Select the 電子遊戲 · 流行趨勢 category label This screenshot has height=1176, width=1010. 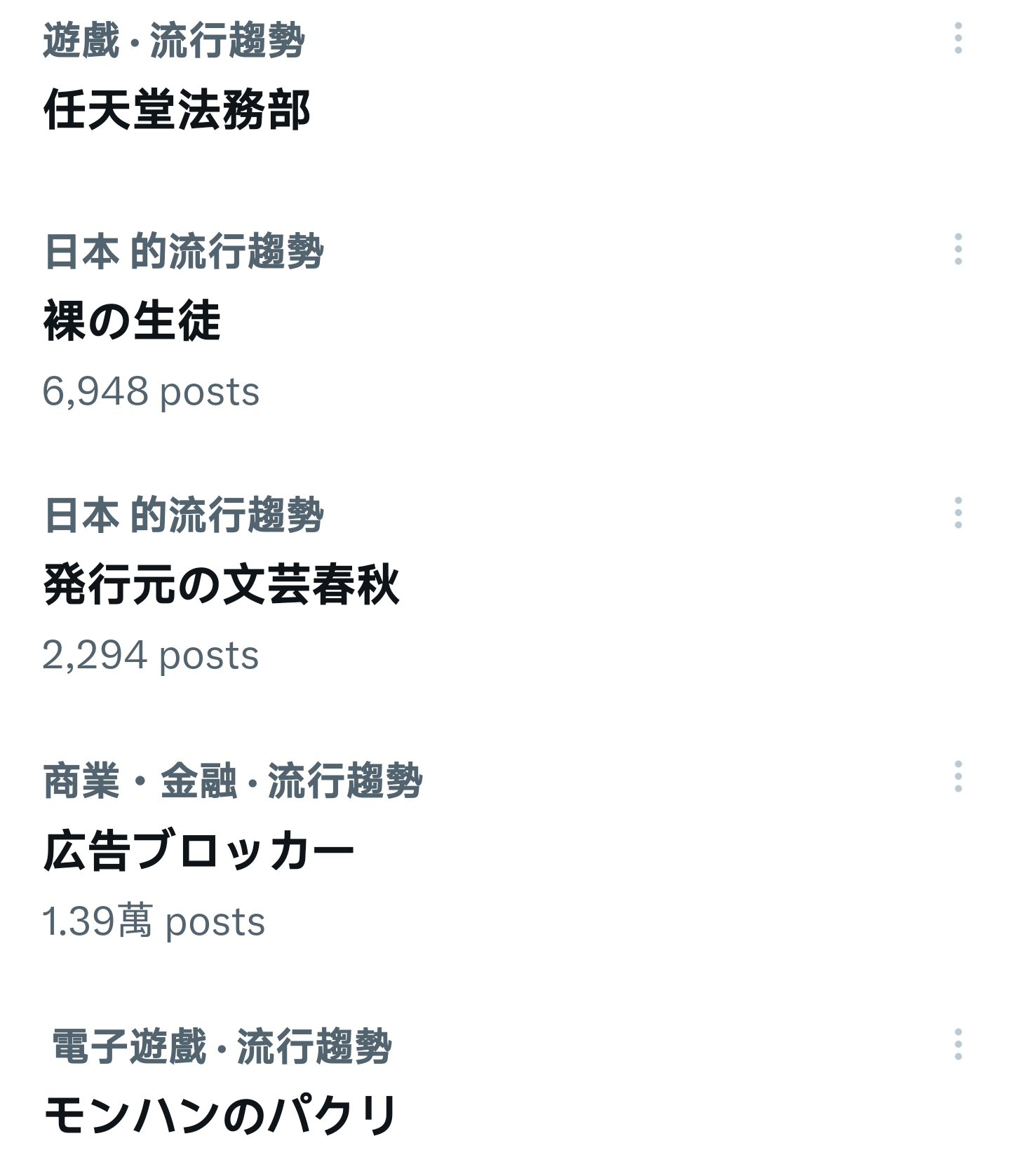pos(222,1046)
